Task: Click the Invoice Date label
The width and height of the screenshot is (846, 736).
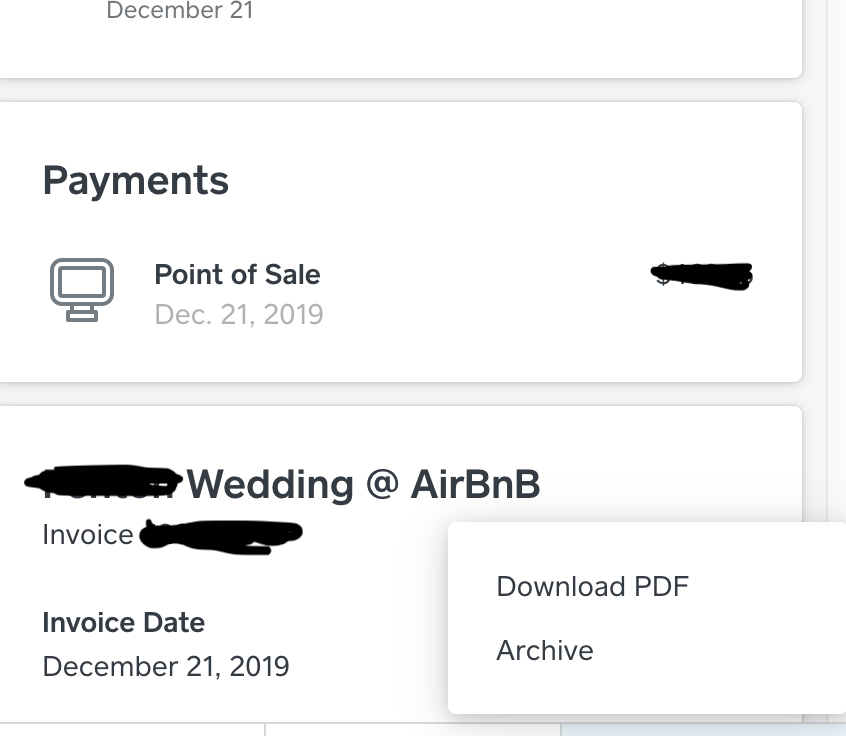Action: [x=124, y=623]
